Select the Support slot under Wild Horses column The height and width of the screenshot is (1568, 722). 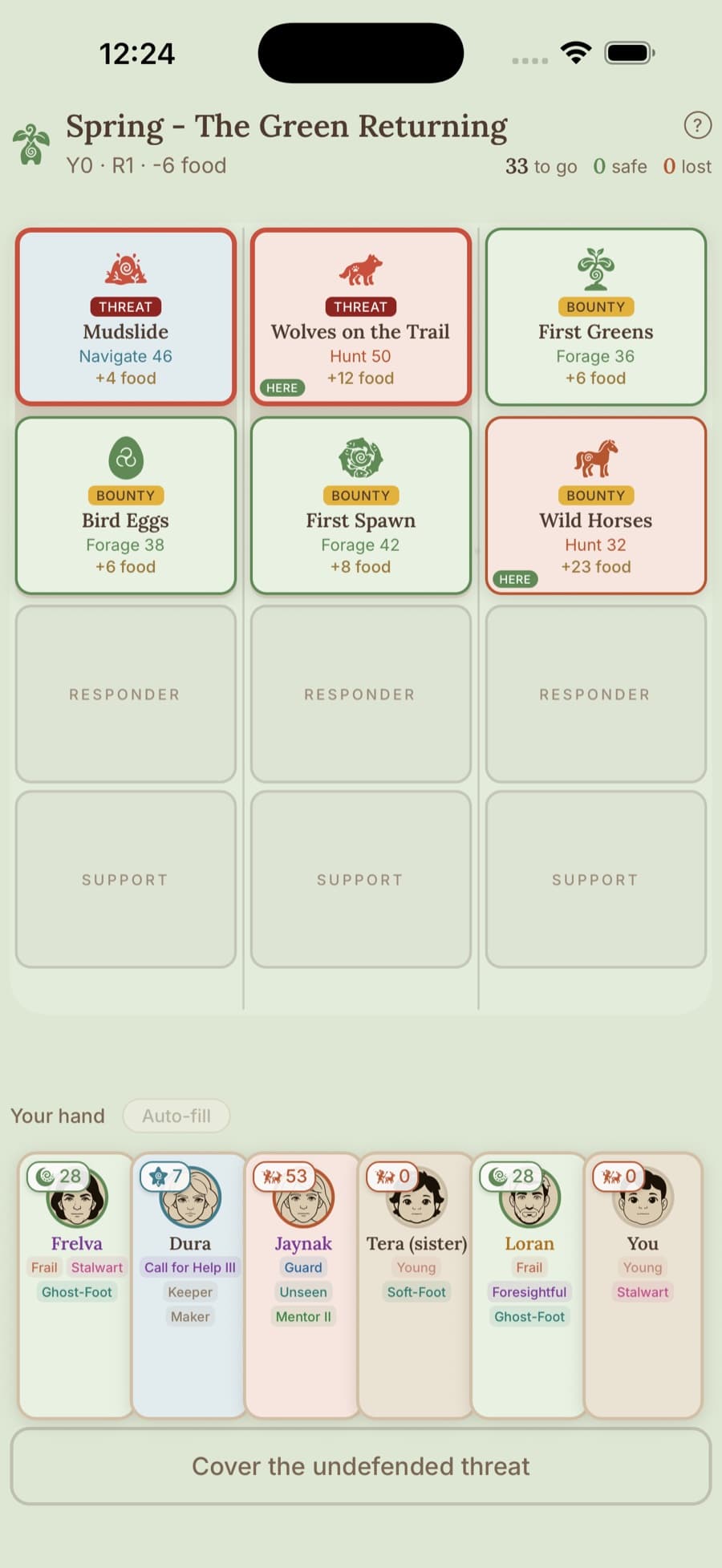[x=595, y=880]
